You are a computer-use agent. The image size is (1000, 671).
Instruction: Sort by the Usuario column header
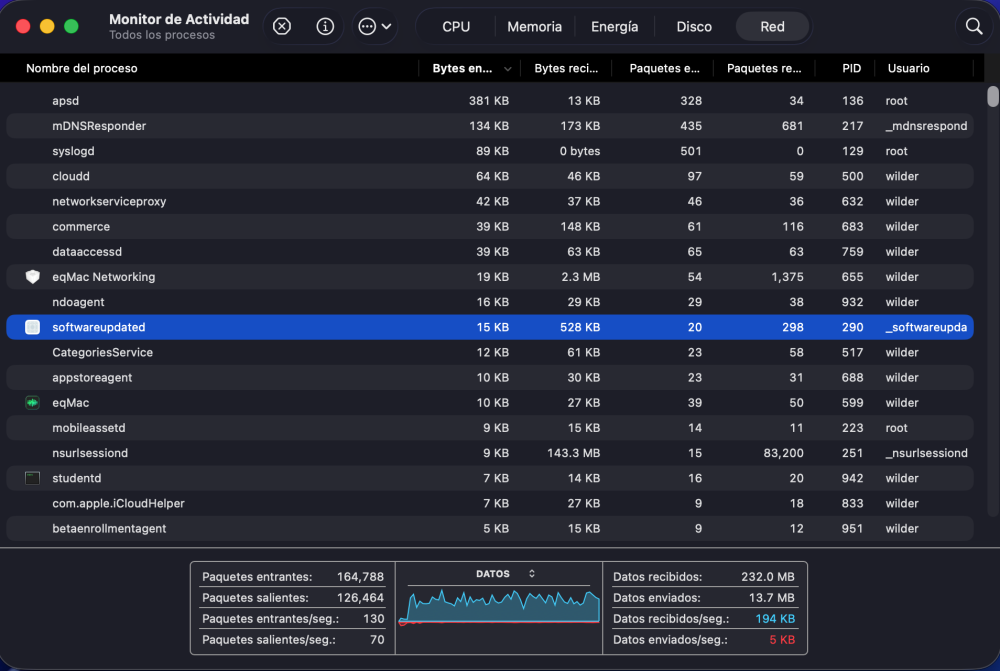coord(908,68)
